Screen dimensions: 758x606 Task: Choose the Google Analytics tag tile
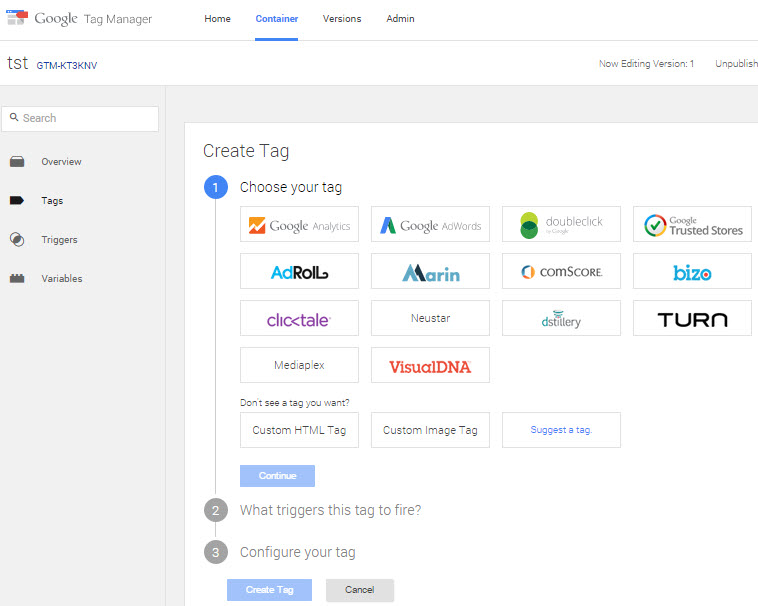coord(299,224)
